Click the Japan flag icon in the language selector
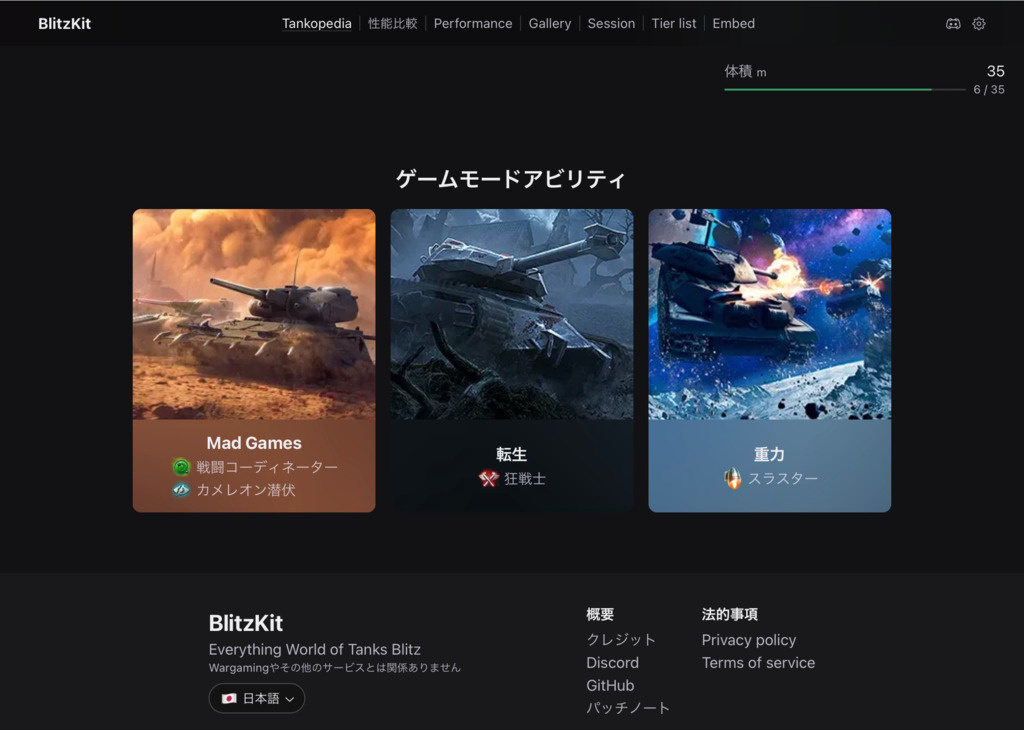The image size is (1024, 730). point(229,699)
